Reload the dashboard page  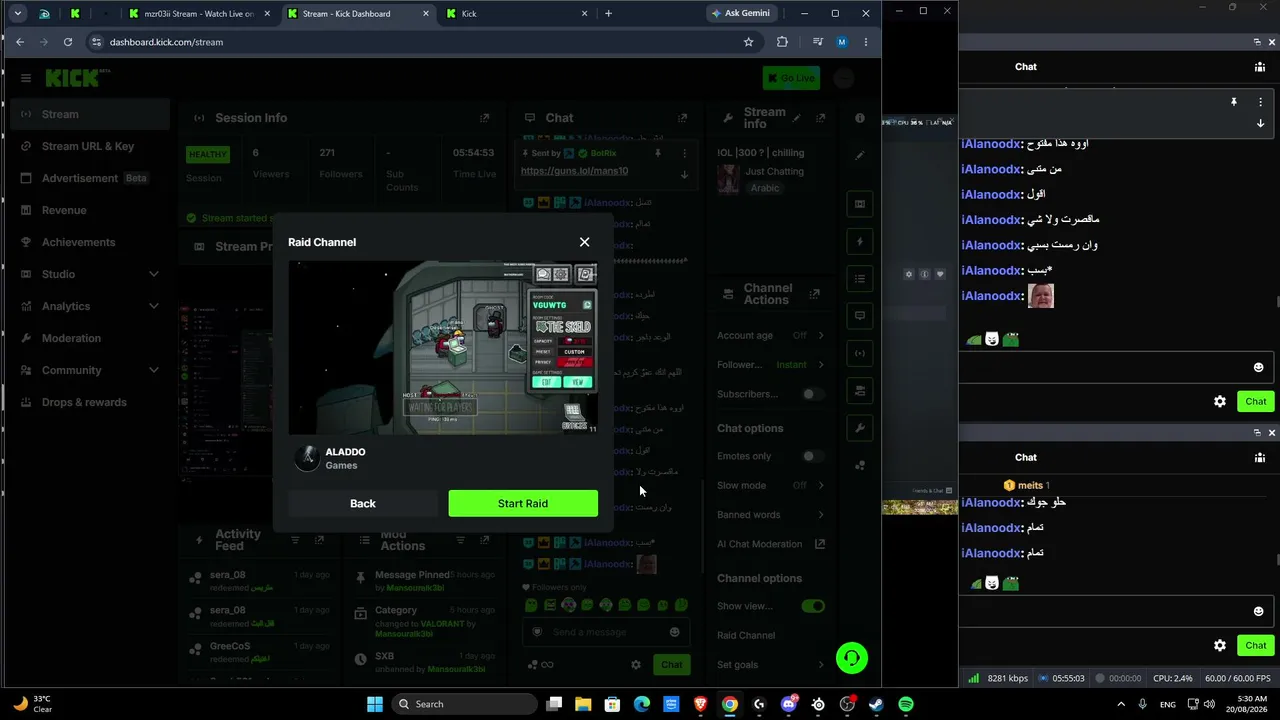68,42
